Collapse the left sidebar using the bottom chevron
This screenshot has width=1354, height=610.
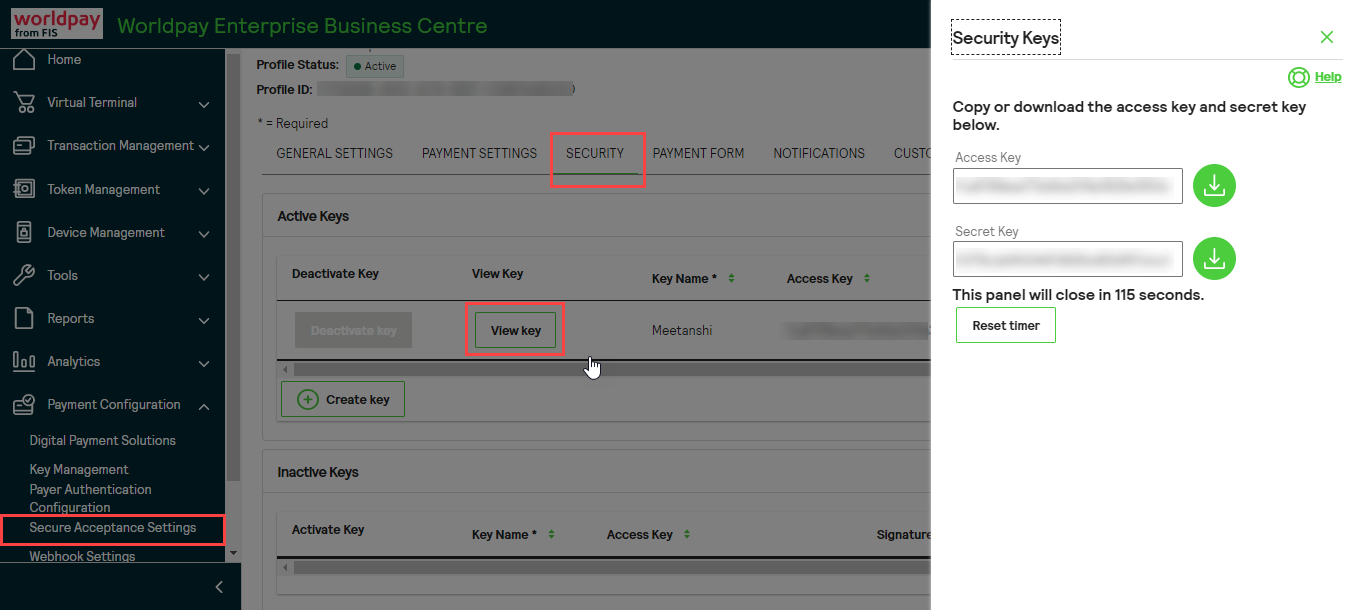(x=219, y=587)
